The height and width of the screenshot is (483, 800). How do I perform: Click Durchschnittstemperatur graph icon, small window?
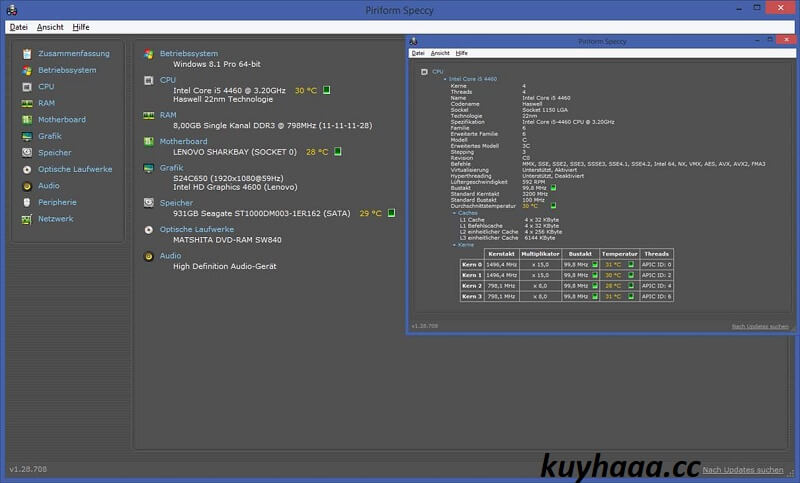(x=554, y=206)
